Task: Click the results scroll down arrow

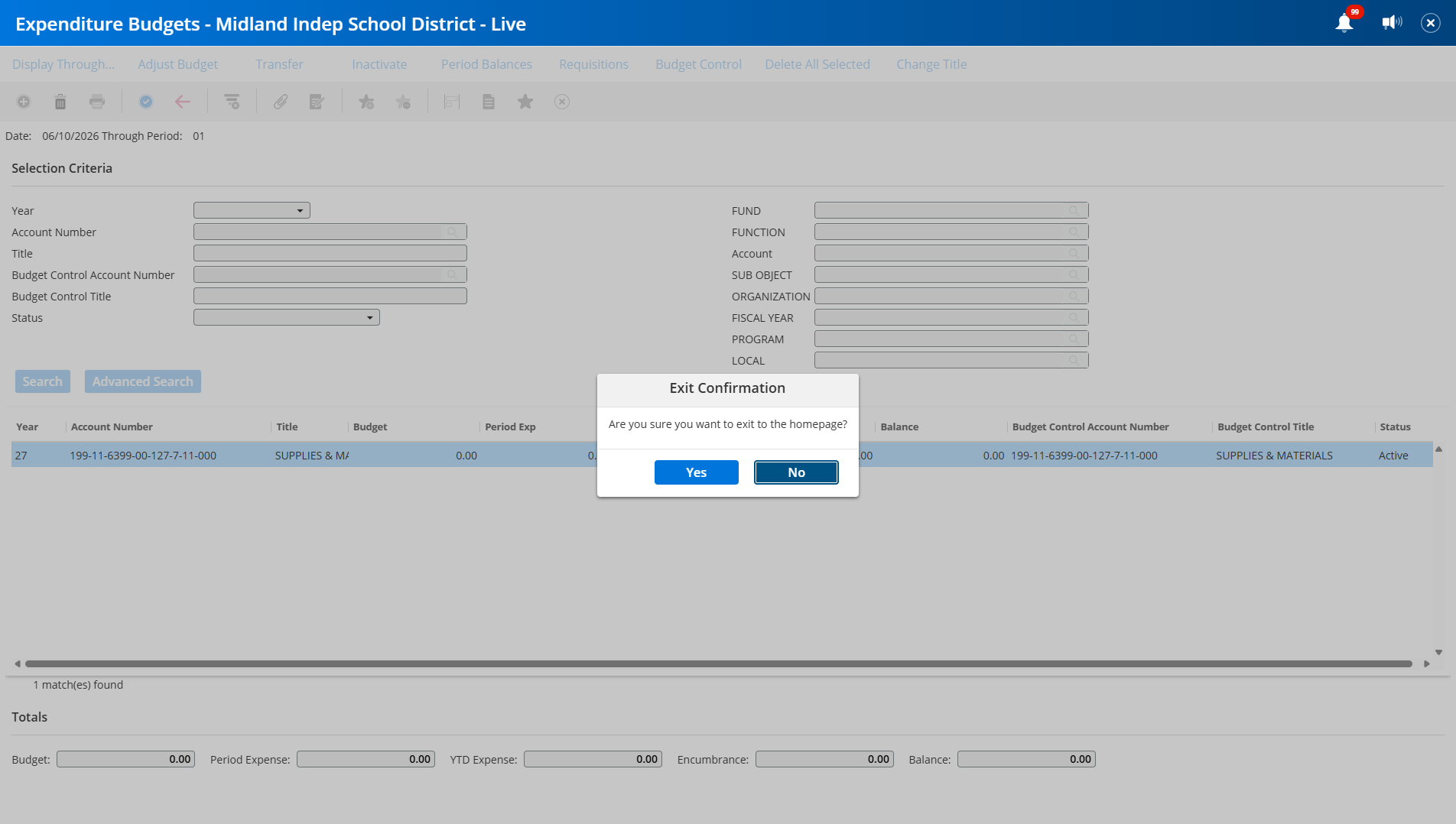Action: (x=1438, y=652)
